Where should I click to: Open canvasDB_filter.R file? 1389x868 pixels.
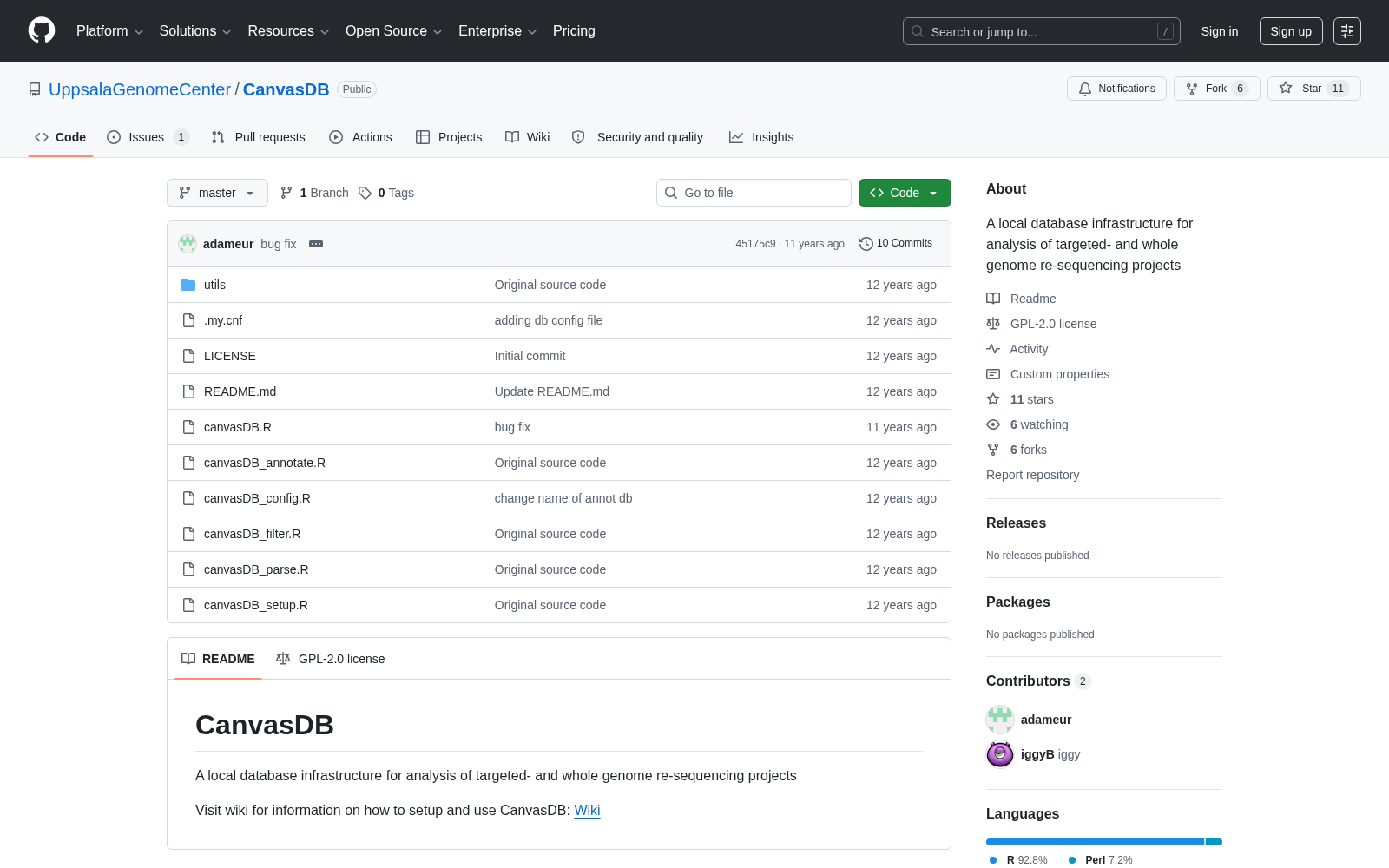coord(252,534)
